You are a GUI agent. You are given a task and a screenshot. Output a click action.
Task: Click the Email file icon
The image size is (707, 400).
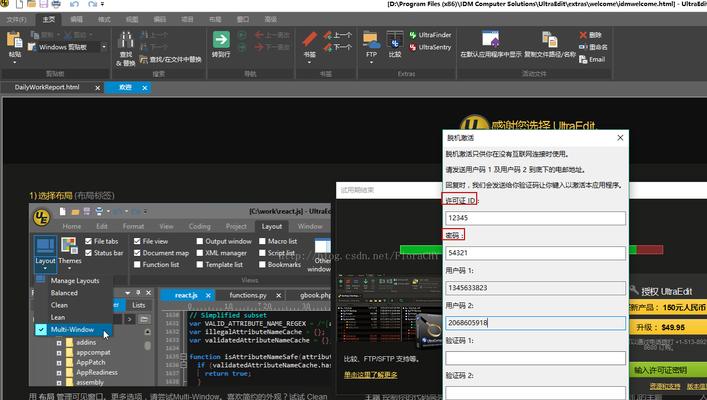(x=583, y=59)
